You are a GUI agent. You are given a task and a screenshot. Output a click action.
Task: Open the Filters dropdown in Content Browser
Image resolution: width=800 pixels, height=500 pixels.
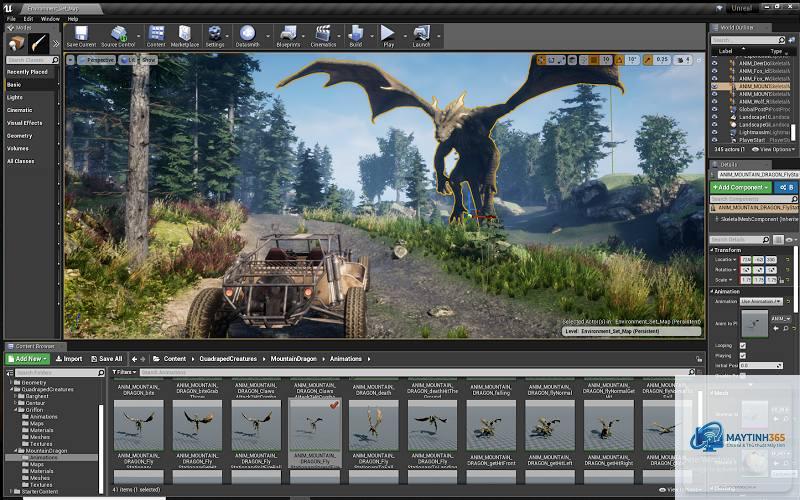pyautogui.click(x=124, y=372)
